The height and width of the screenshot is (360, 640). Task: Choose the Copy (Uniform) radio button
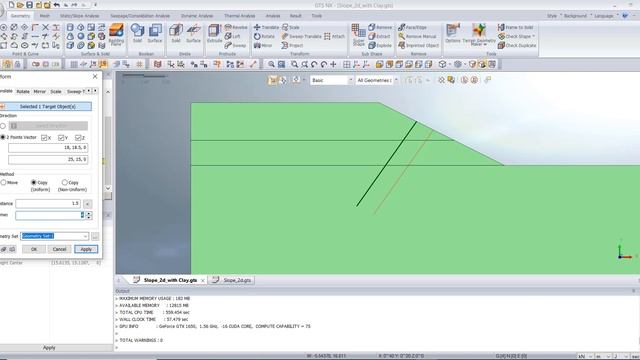[34, 182]
